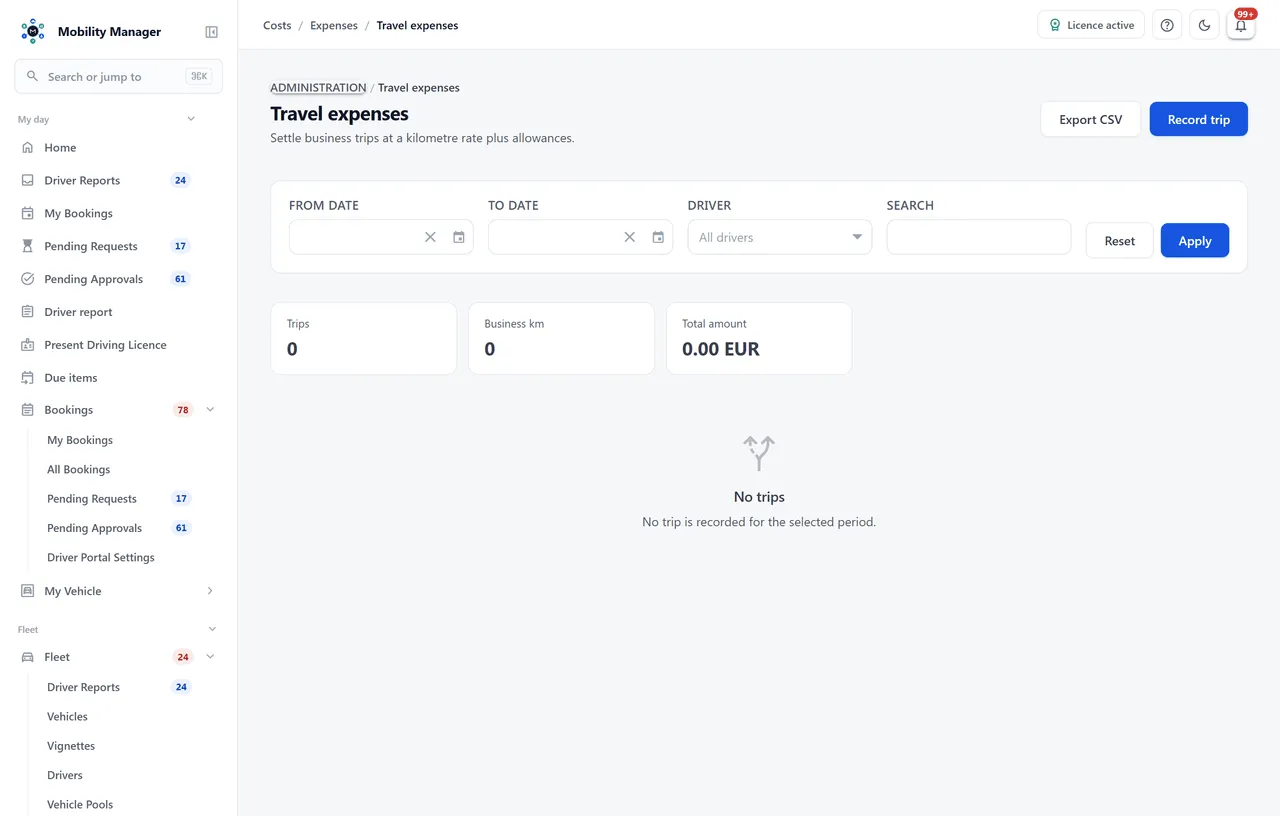Click the Pending Approvals check icon under My day

[28, 279]
